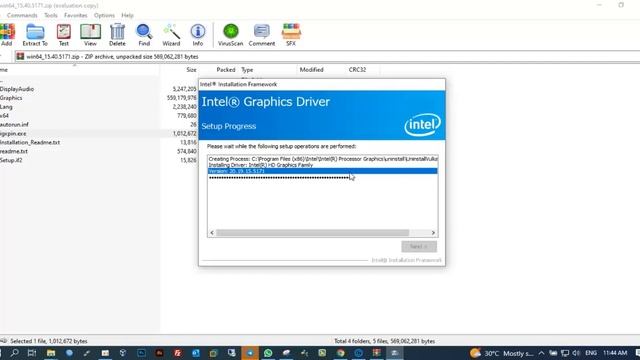This screenshot has width=640, height=360.
Task: Open the weather widget showing 30°C
Action: point(502,353)
